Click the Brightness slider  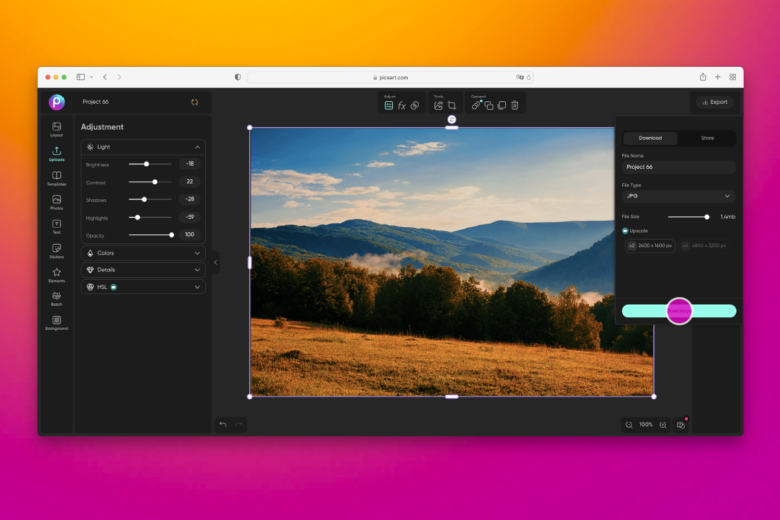click(150, 164)
